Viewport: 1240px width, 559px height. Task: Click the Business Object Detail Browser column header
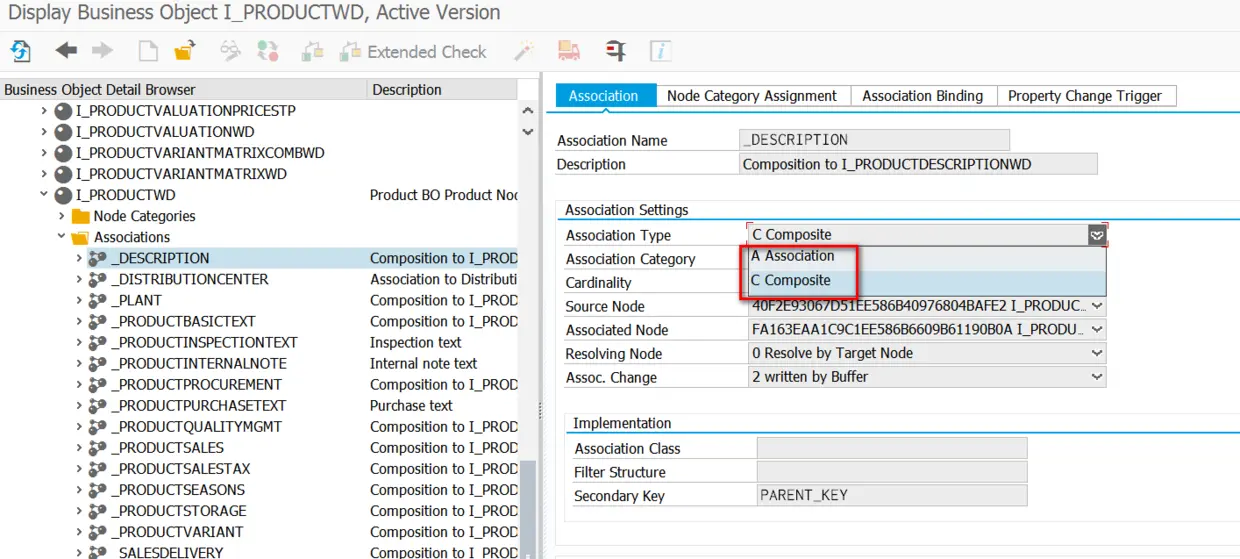184,89
